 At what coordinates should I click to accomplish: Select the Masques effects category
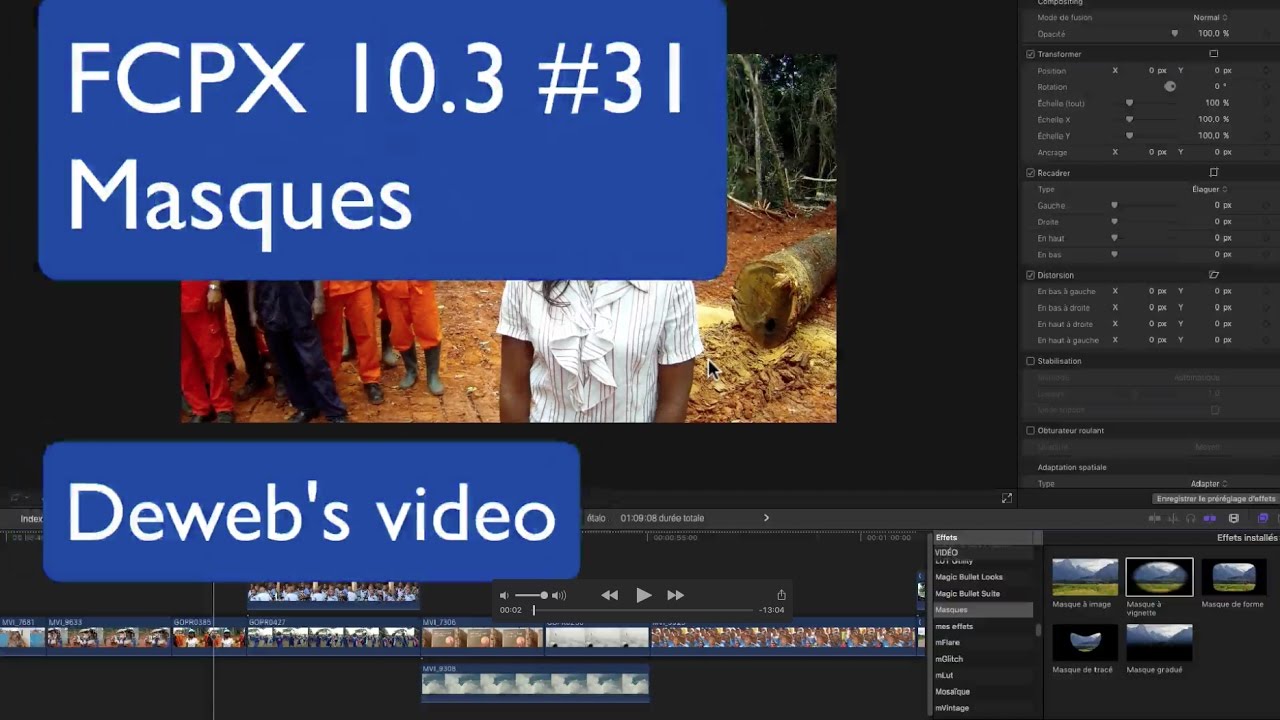click(x=982, y=610)
